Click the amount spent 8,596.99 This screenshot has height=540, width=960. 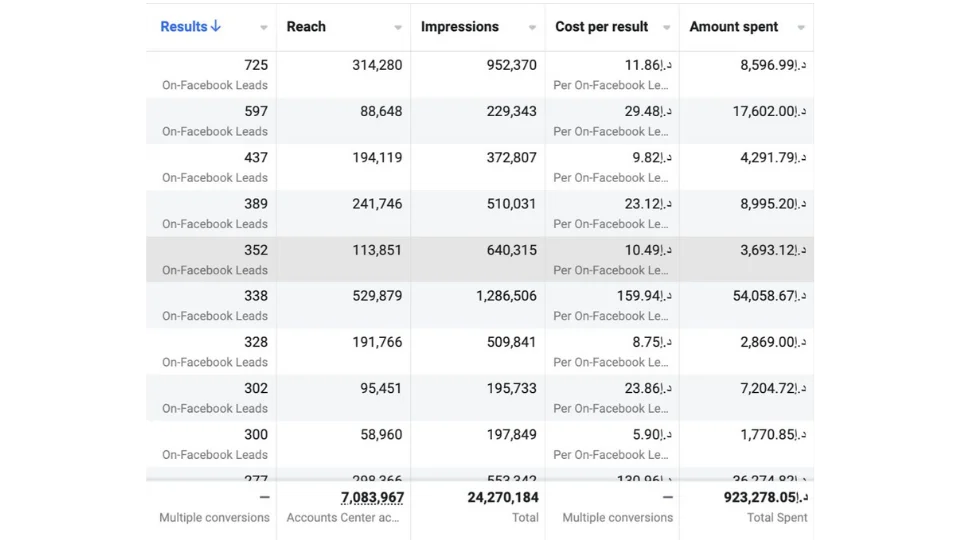[x=773, y=65]
